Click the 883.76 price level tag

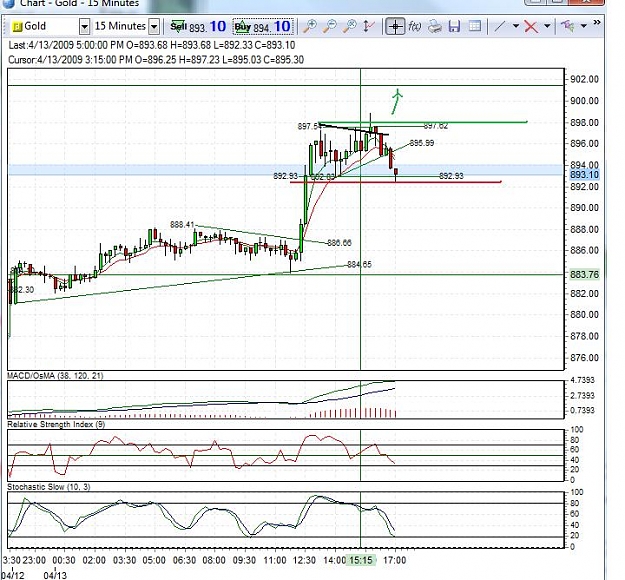584,275
